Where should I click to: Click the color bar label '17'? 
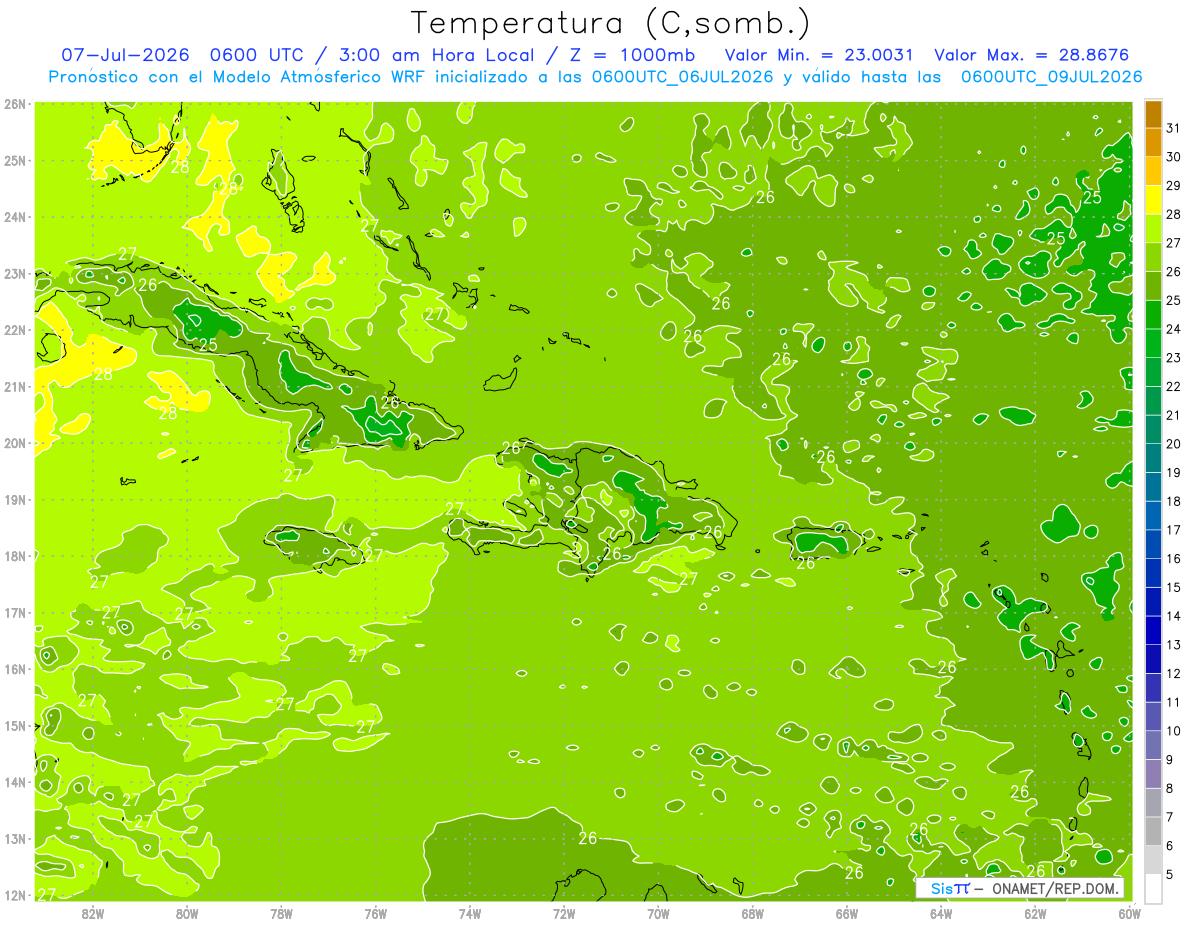tap(1174, 530)
